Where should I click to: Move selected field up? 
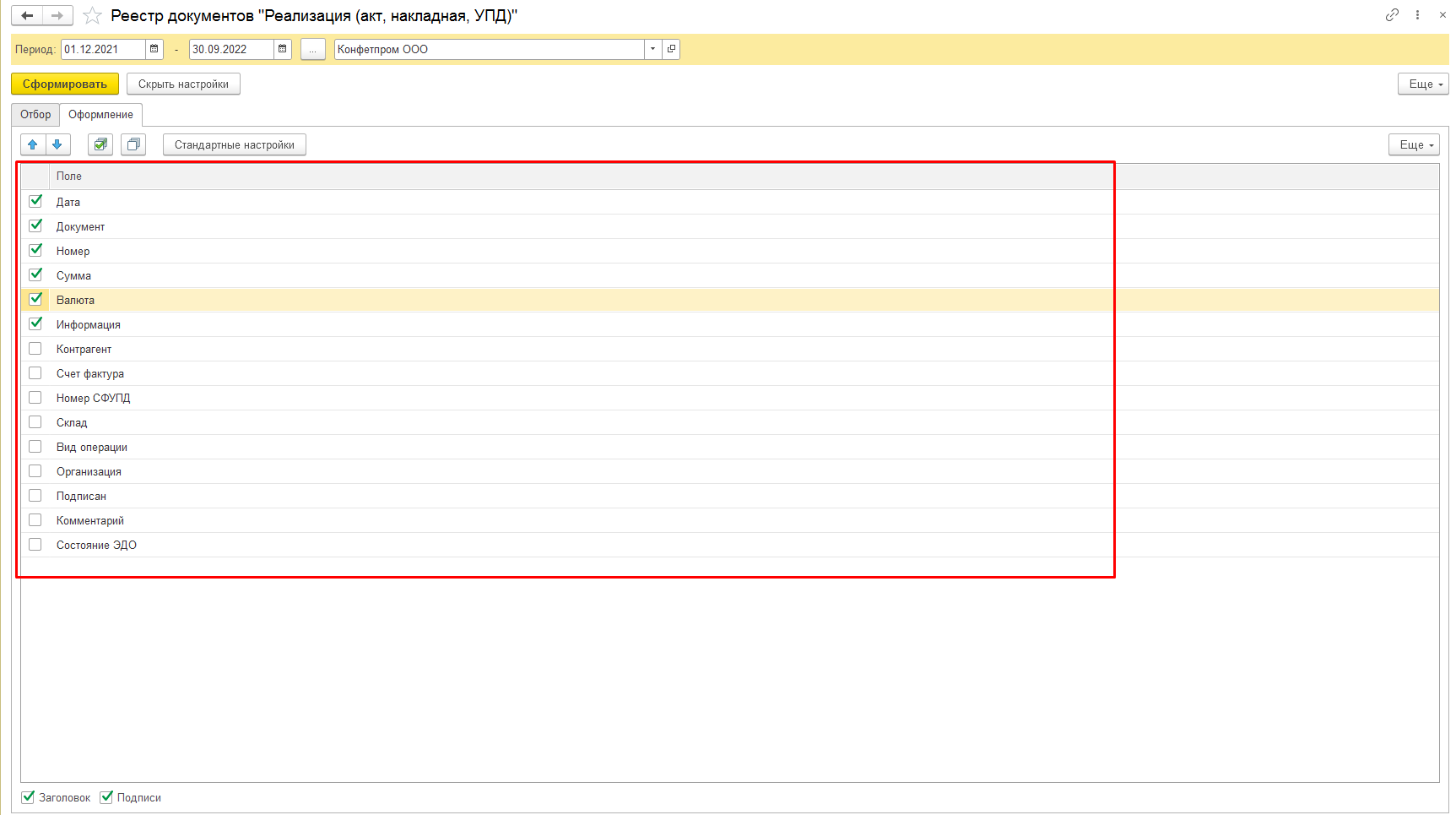coord(33,144)
